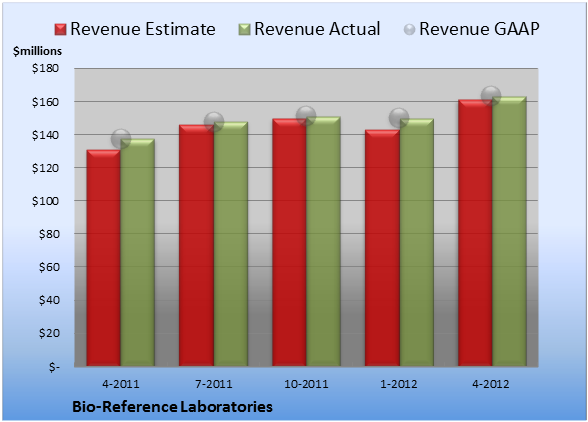The height and width of the screenshot is (422, 588).
Task: Select the red estimate bar for 4-2012
Action: [475, 233]
